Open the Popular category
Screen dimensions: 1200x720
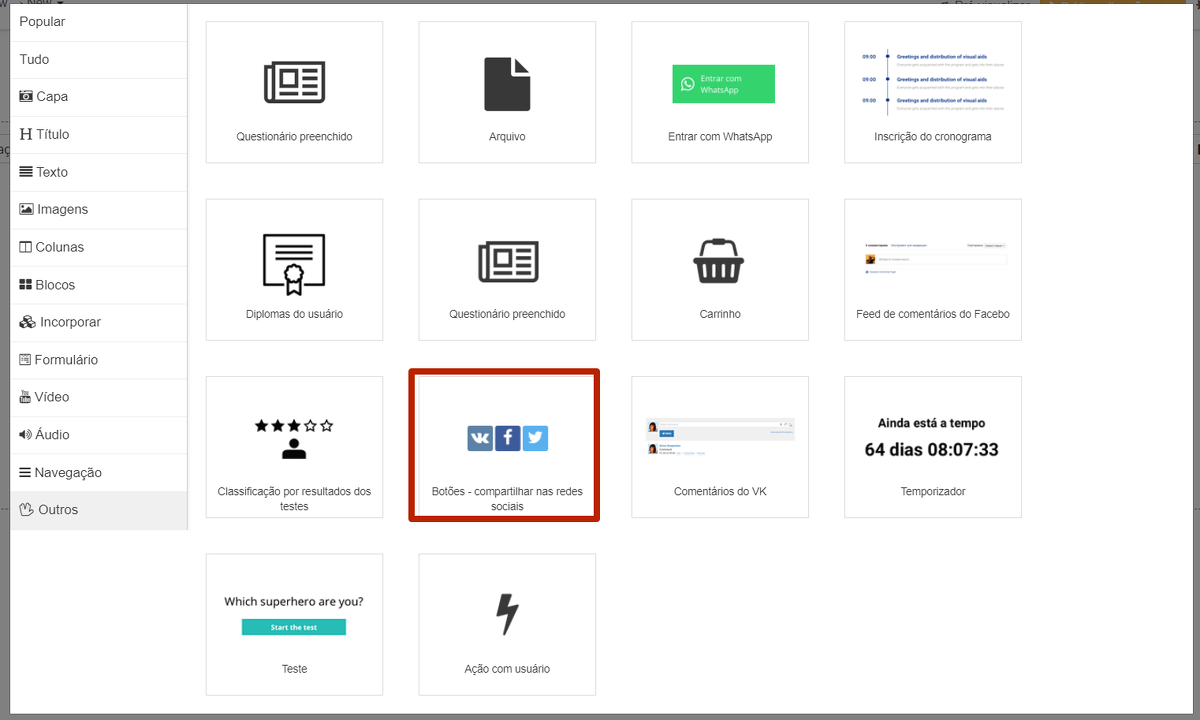tap(42, 21)
